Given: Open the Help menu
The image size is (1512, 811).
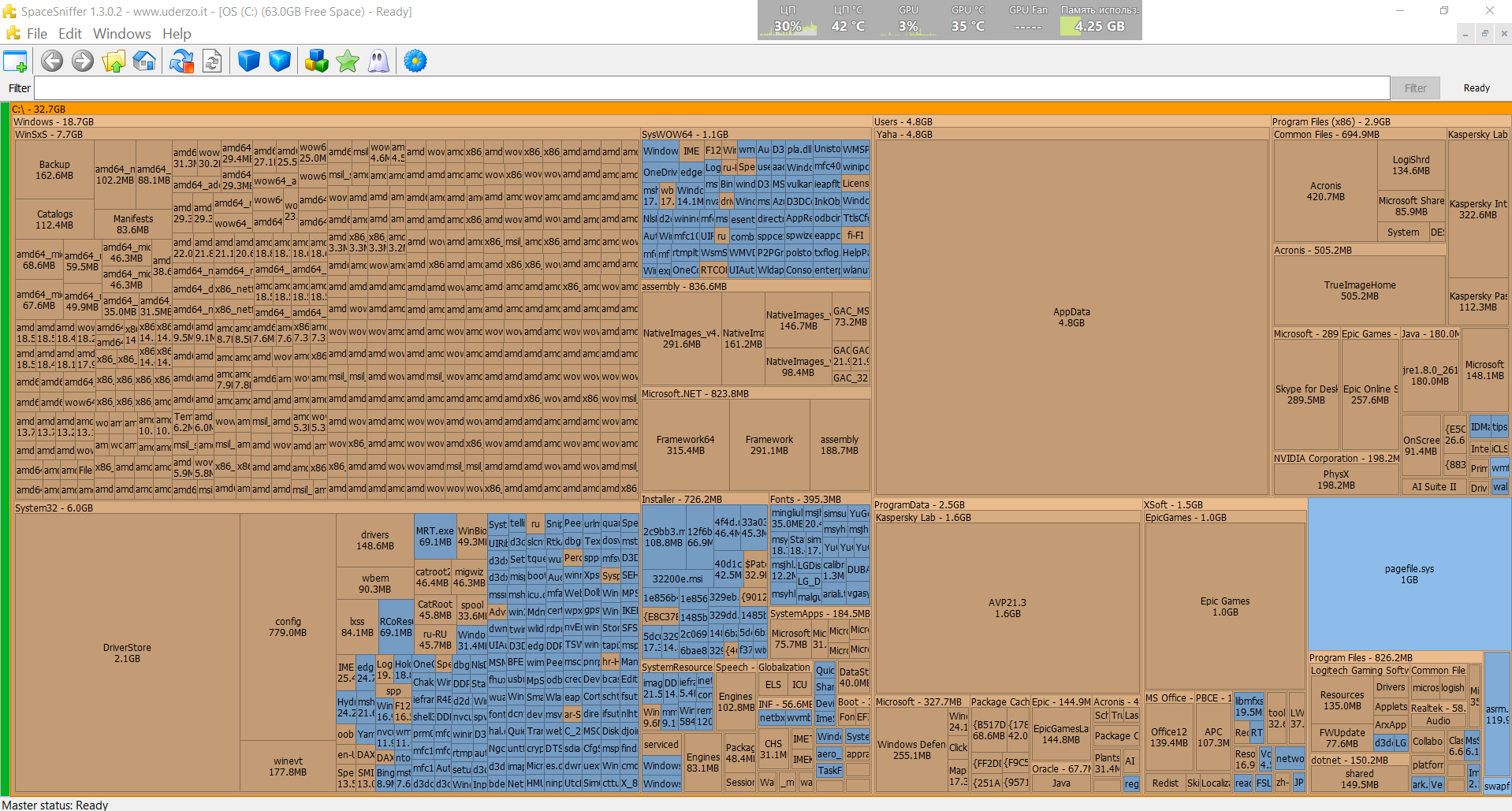Looking at the screenshot, I should (x=177, y=34).
